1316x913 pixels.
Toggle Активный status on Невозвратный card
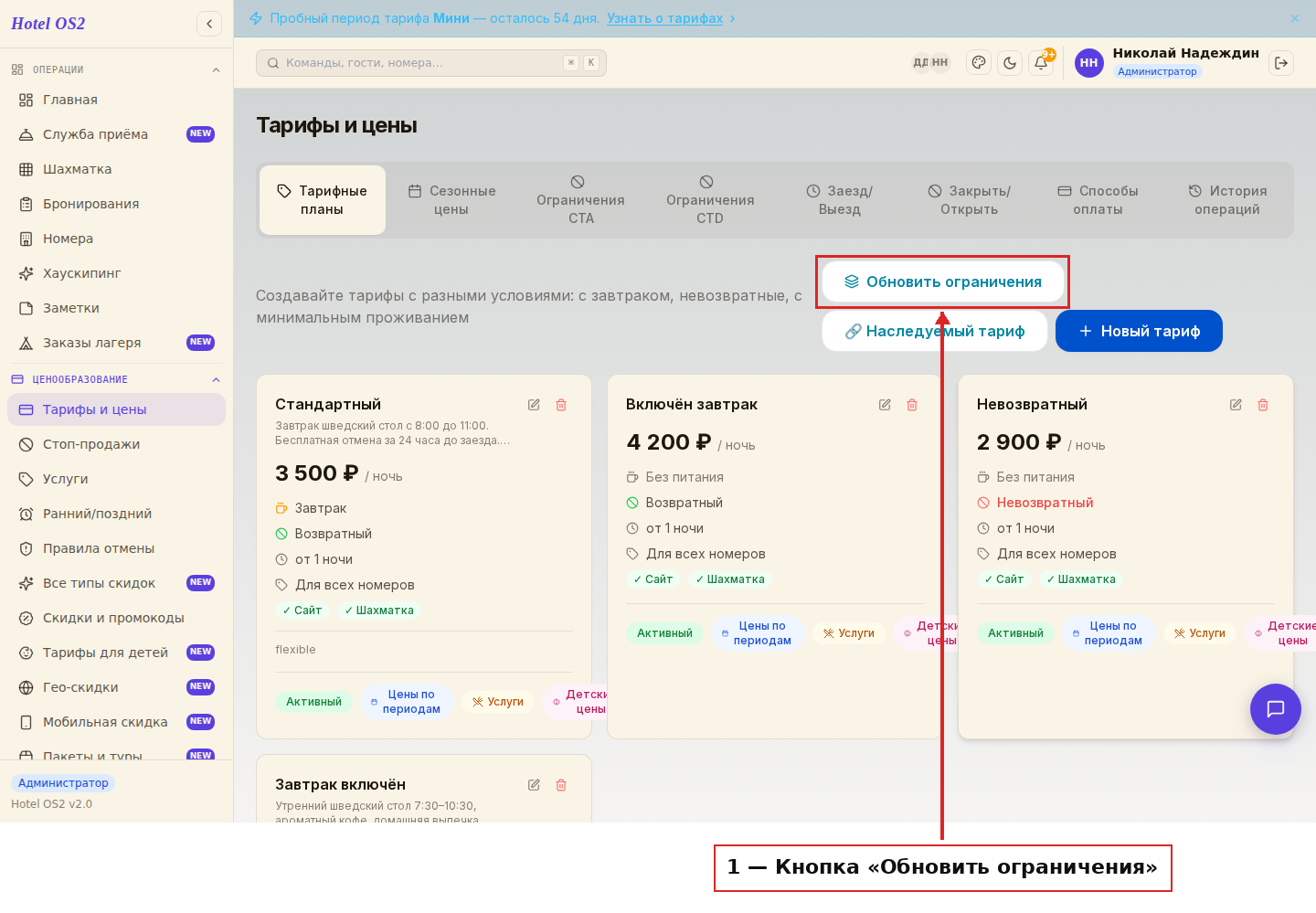tap(1015, 633)
